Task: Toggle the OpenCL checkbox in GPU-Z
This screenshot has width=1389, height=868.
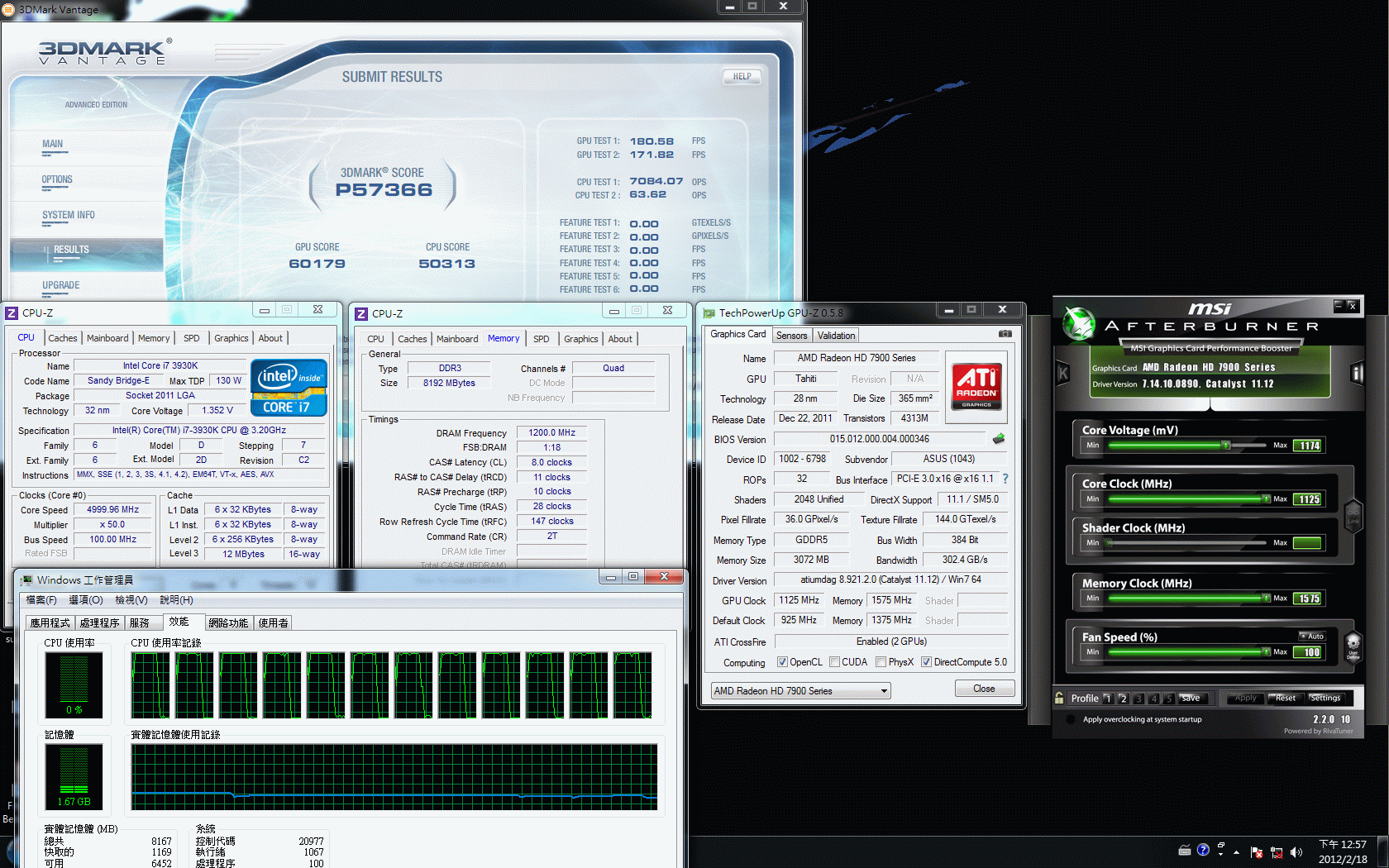Action: 782,662
